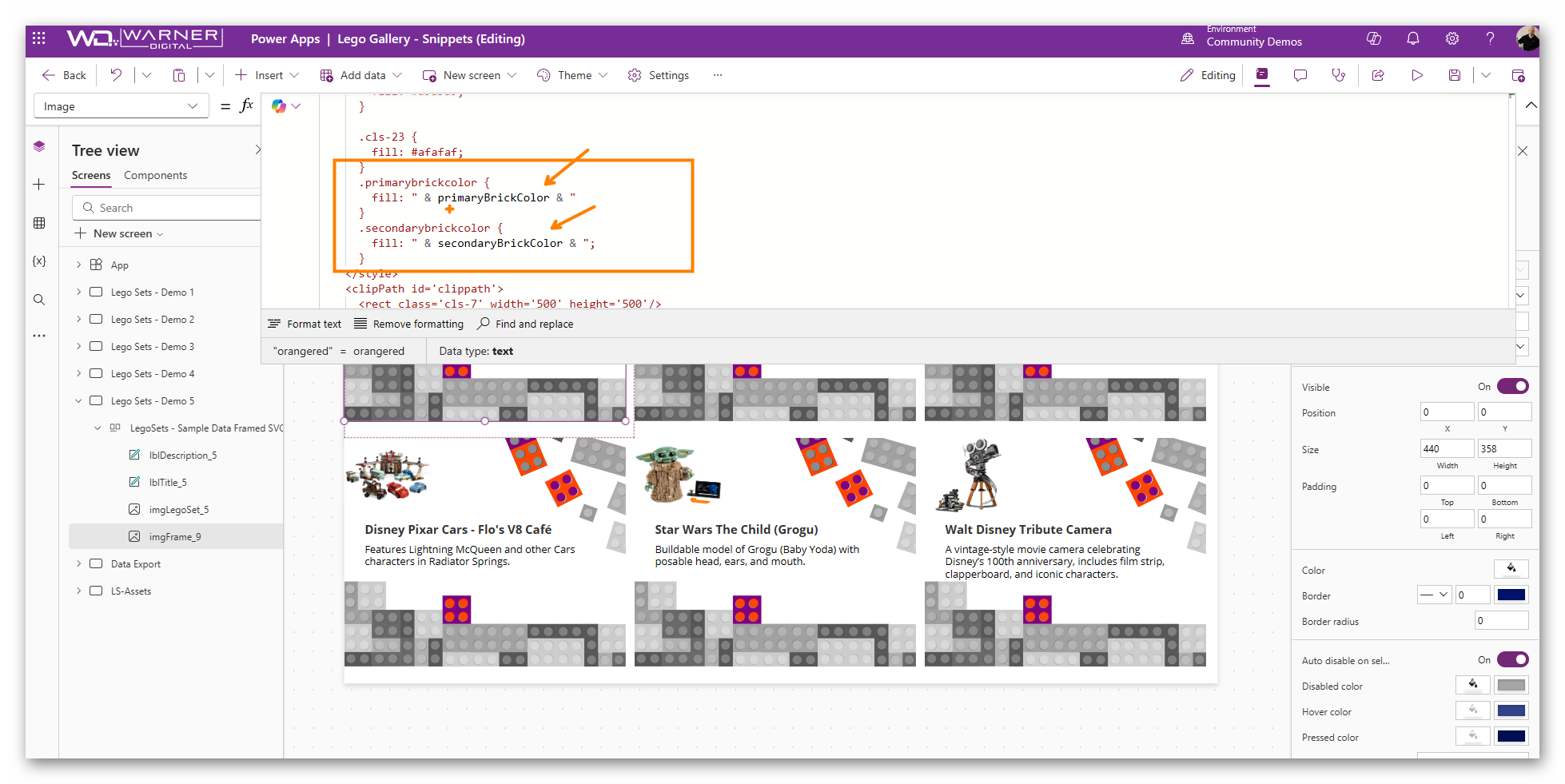The width and height of the screenshot is (1565, 784).
Task: Close the right properties panel
Action: click(x=1523, y=151)
